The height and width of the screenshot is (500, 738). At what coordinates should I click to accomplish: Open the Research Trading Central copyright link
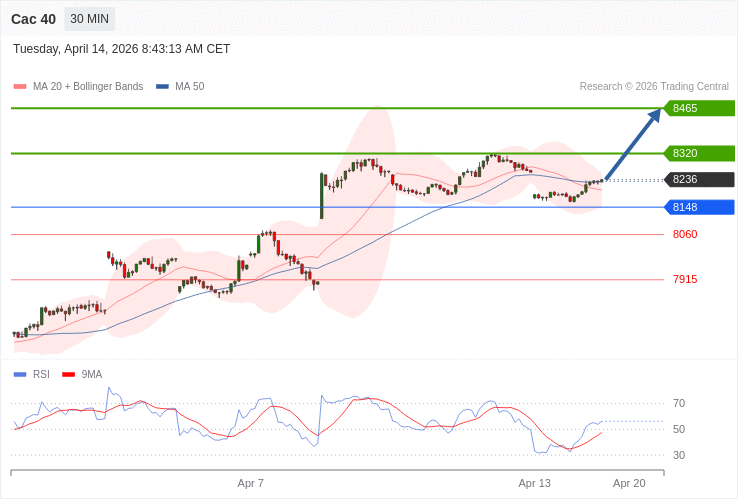pyautogui.click(x=654, y=87)
